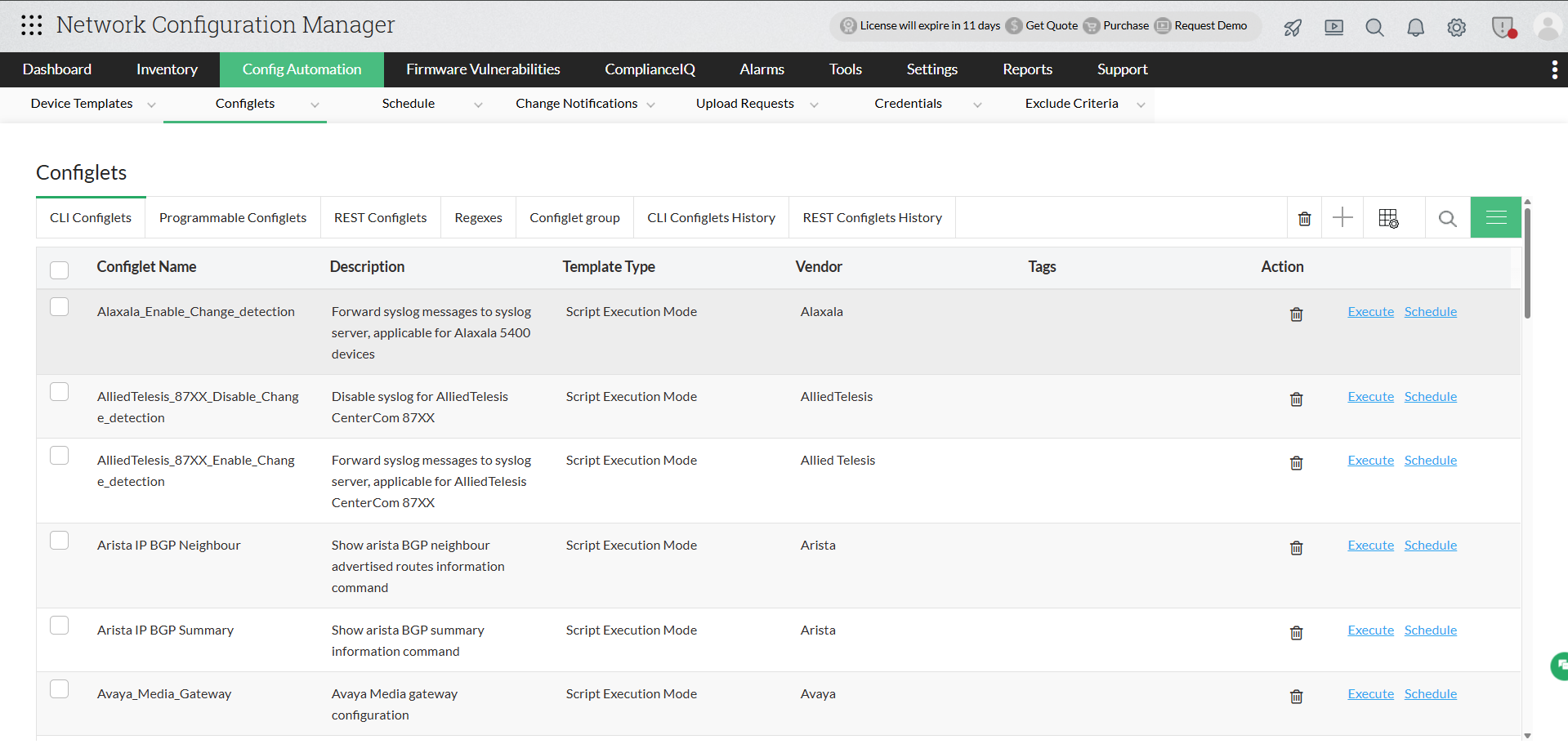Open the security warning shield icon
This screenshot has width=1568, height=744.
pyautogui.click(x=1503, y=27)
